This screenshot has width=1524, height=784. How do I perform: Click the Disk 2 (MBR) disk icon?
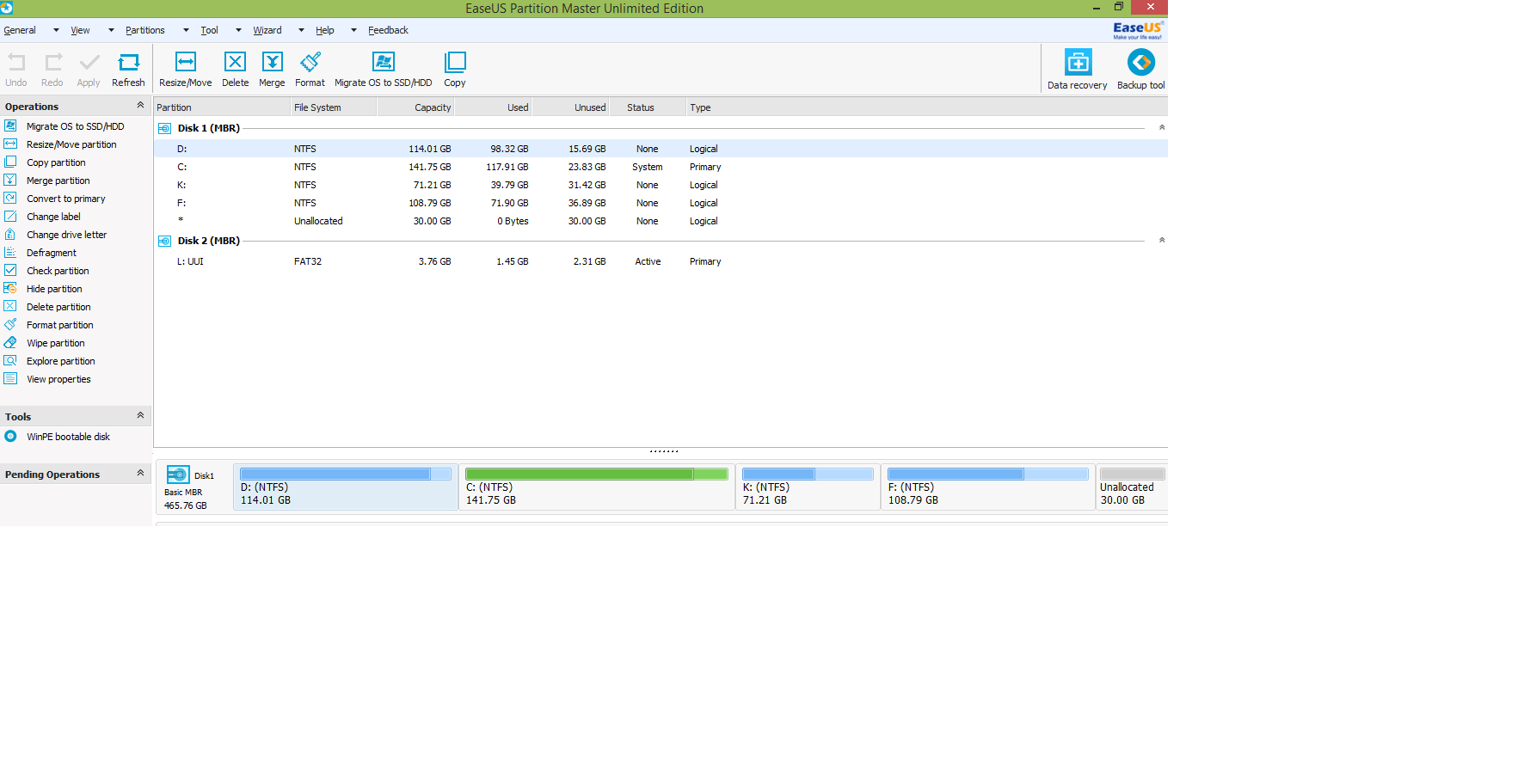click(165, 241)
